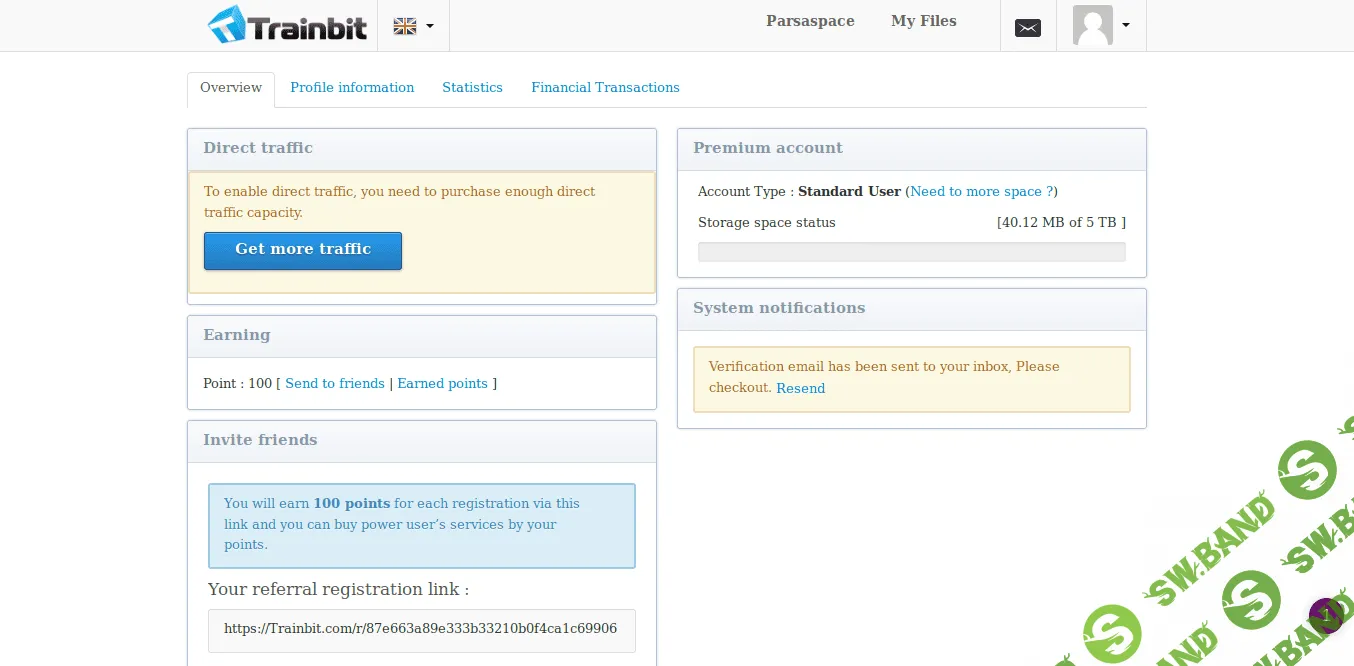Click the UK flag language icon
The width and height of the screenshot is (1354, 666).
[405, 26]
